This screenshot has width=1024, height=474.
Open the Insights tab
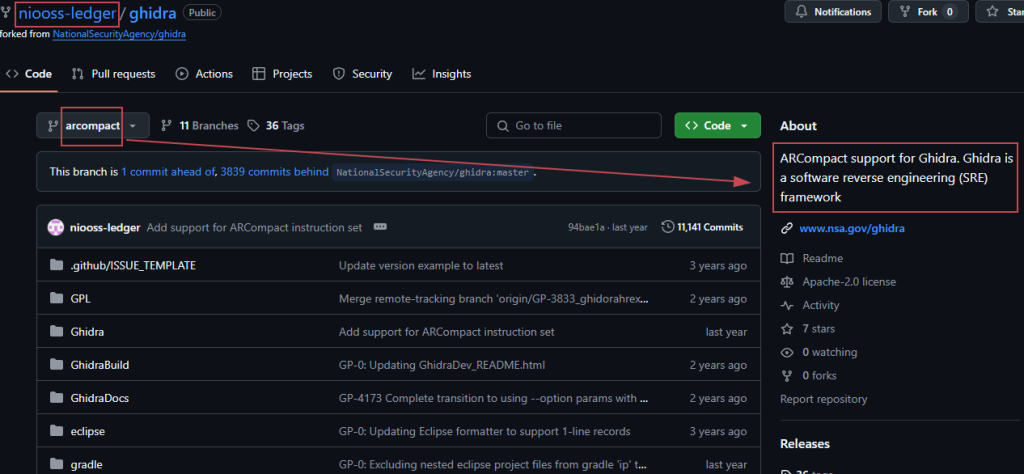pos(441,74)
